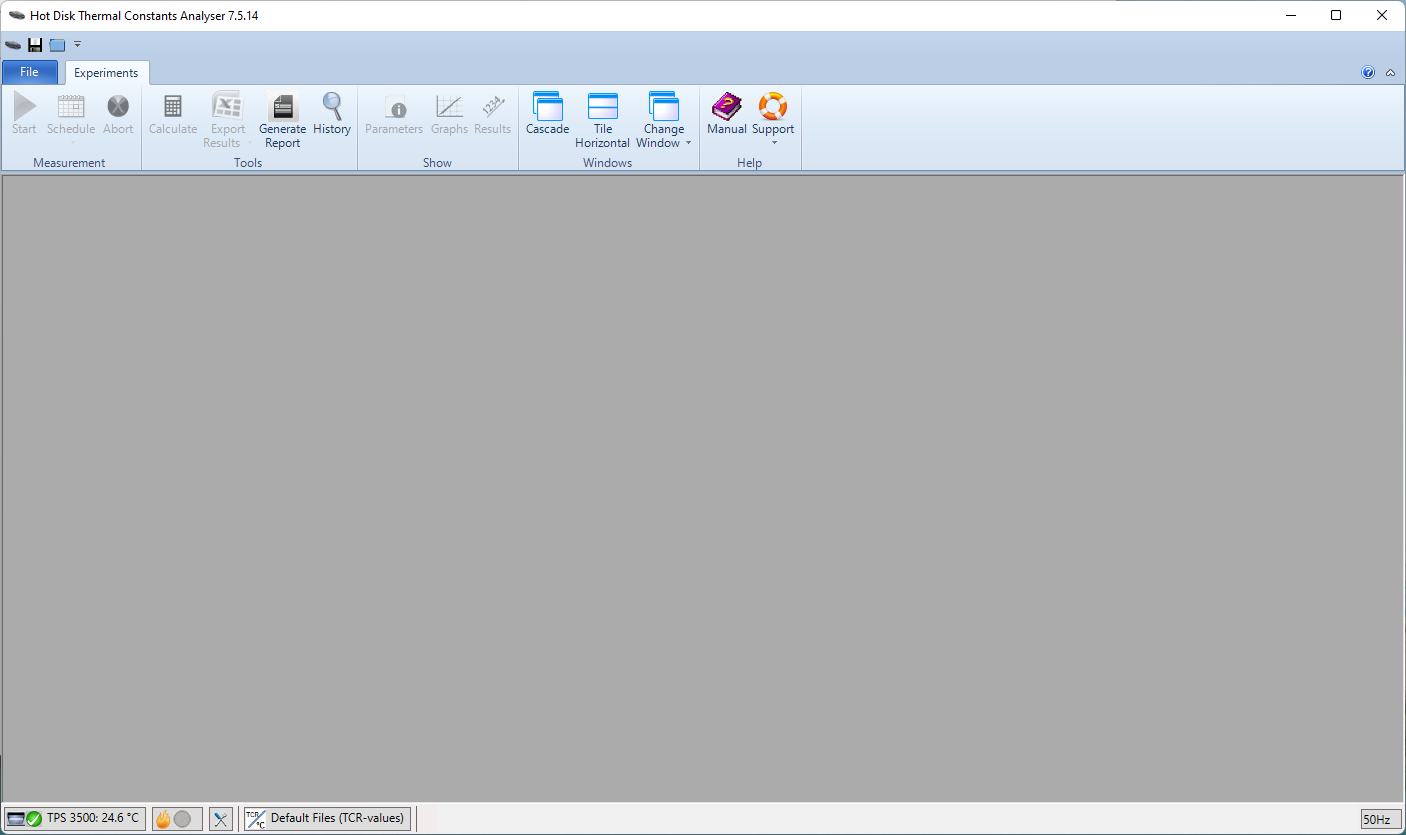Open the Schedule calendar dropdown
This screenshot has width=1406, height=835.
tap(71, 120)
